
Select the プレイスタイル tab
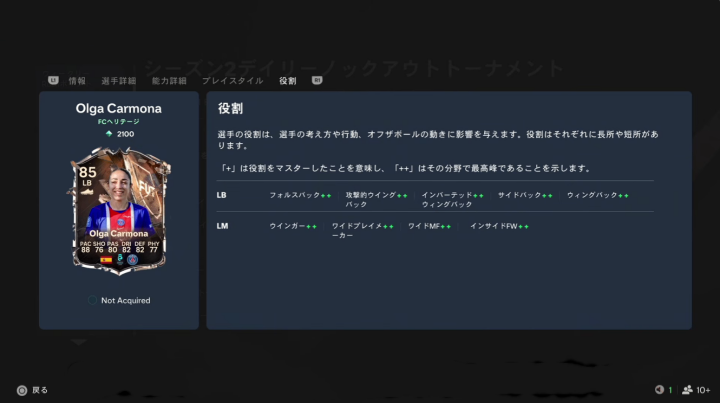233,81
